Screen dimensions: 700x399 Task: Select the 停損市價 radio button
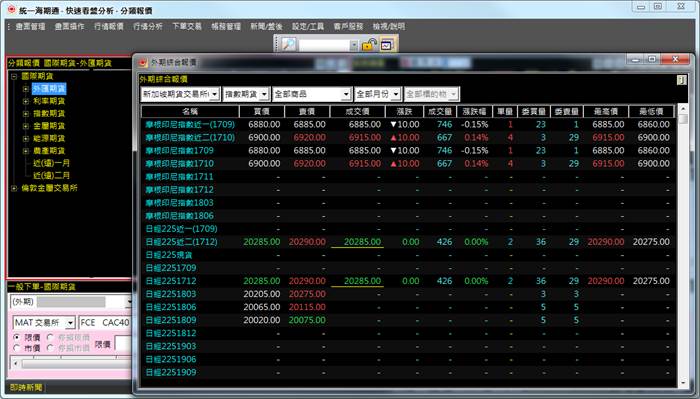pos(50,348)
